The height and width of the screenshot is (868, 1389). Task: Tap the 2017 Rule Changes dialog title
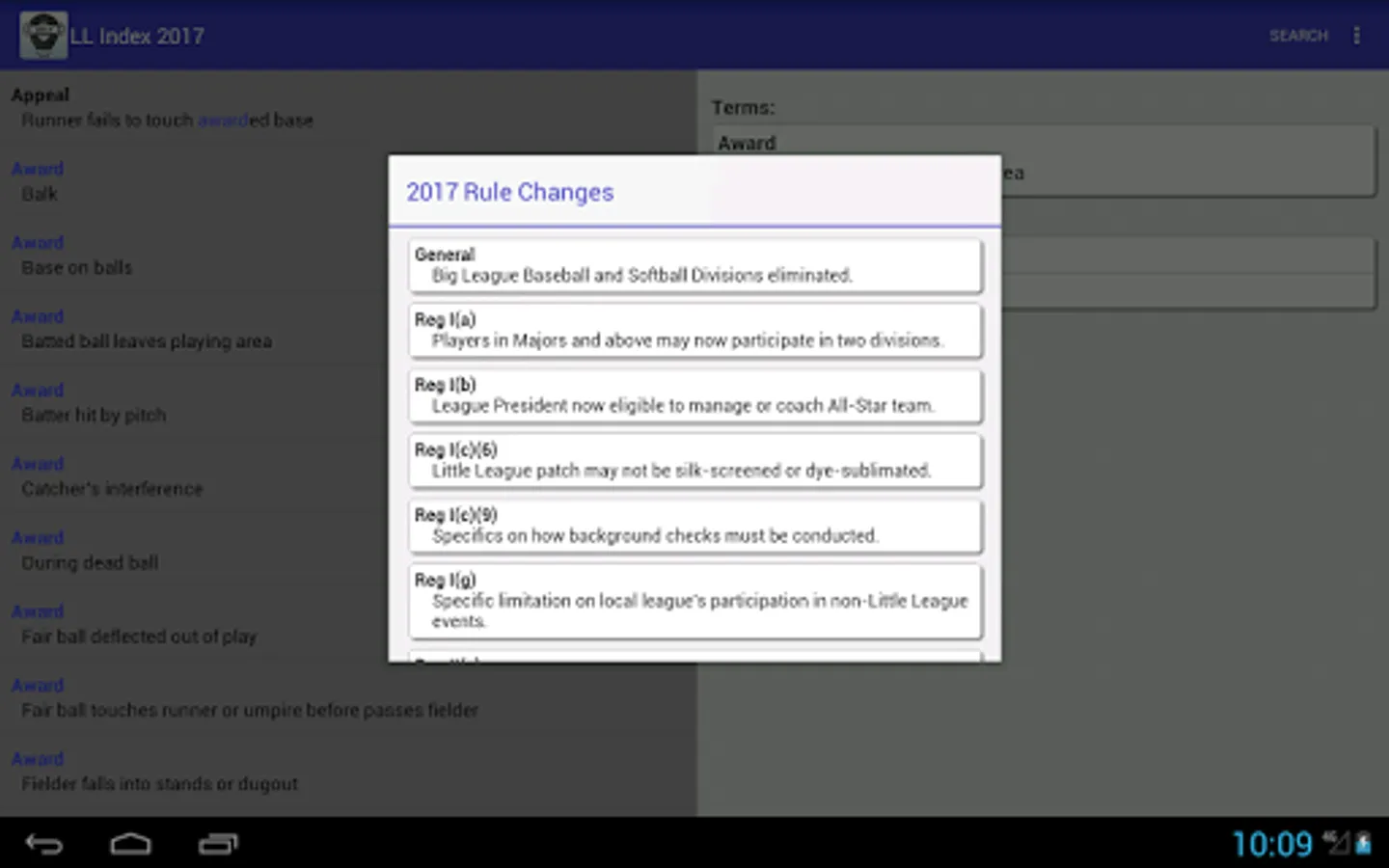[x=509, y=192]
